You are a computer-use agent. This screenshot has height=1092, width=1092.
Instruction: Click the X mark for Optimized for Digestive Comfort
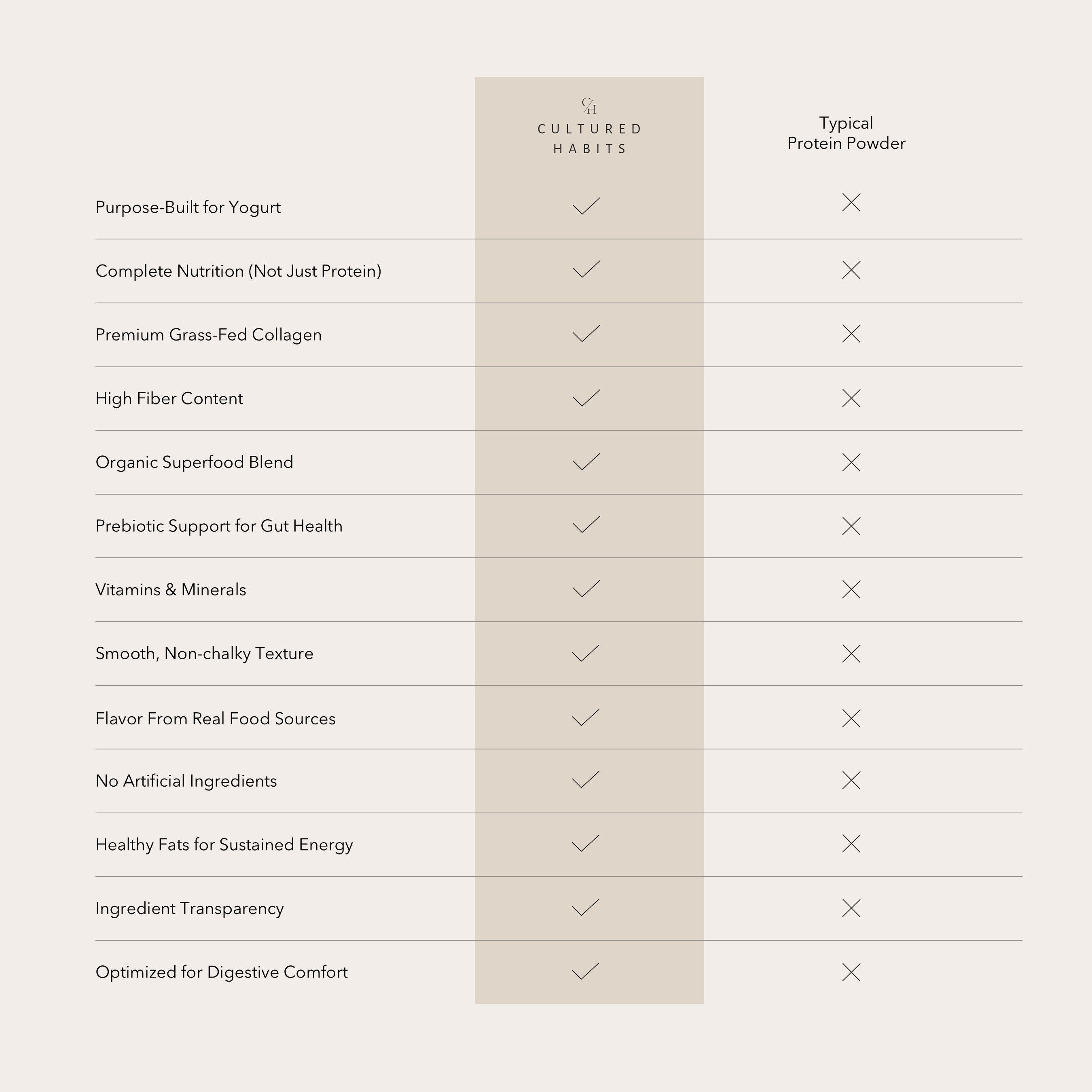(851, 972)
